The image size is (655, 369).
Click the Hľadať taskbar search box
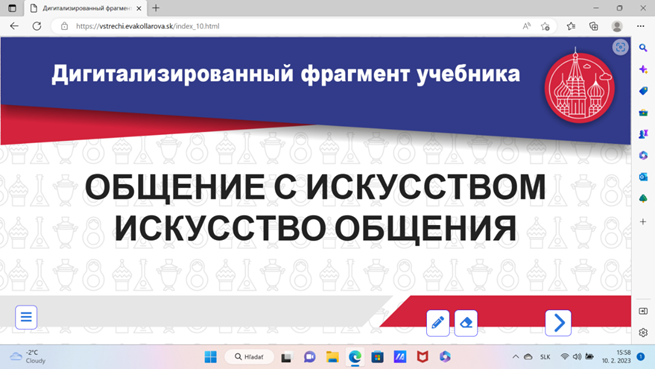249,356
